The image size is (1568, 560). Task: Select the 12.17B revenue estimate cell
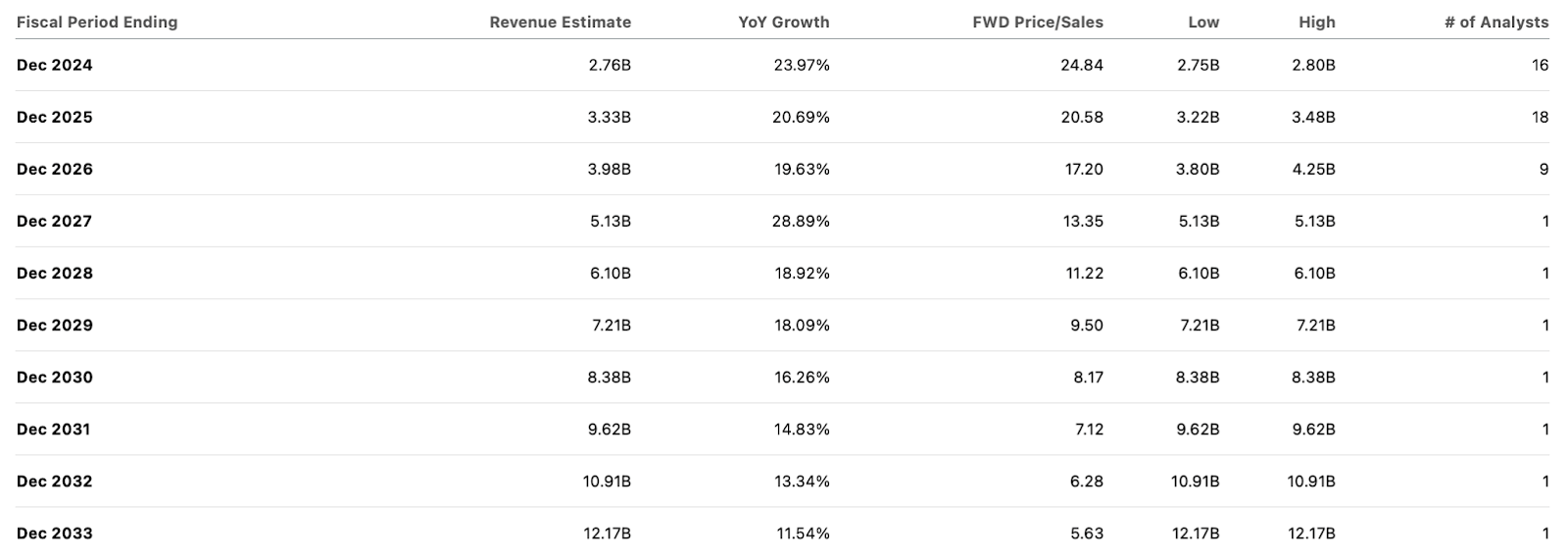point(606,534)
